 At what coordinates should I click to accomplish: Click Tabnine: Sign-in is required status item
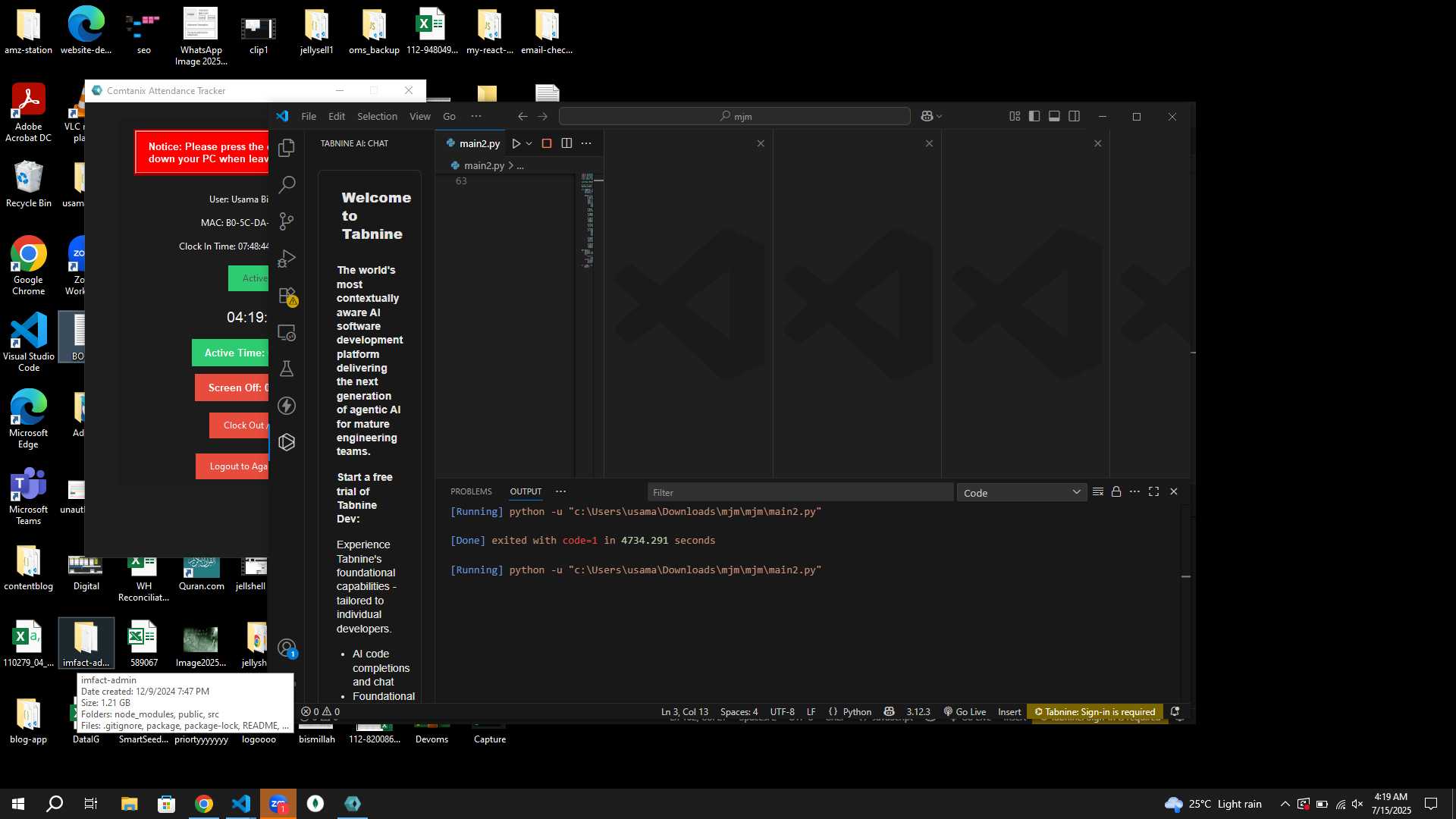[1095, 711]
